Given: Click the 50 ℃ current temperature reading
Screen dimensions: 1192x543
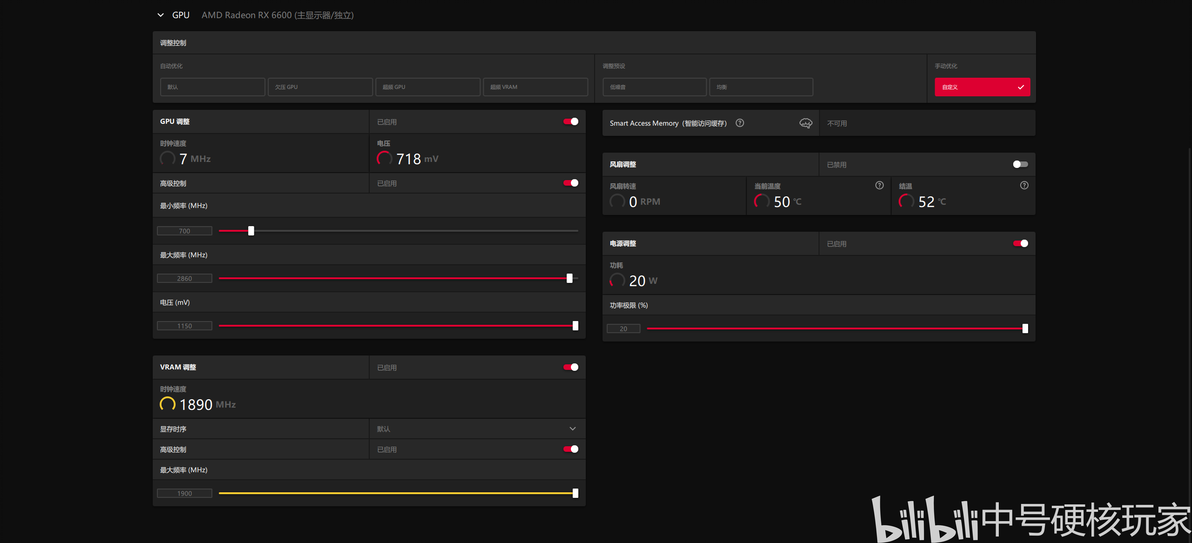Looking at the screenshot, I should click(x=788, y=202).
